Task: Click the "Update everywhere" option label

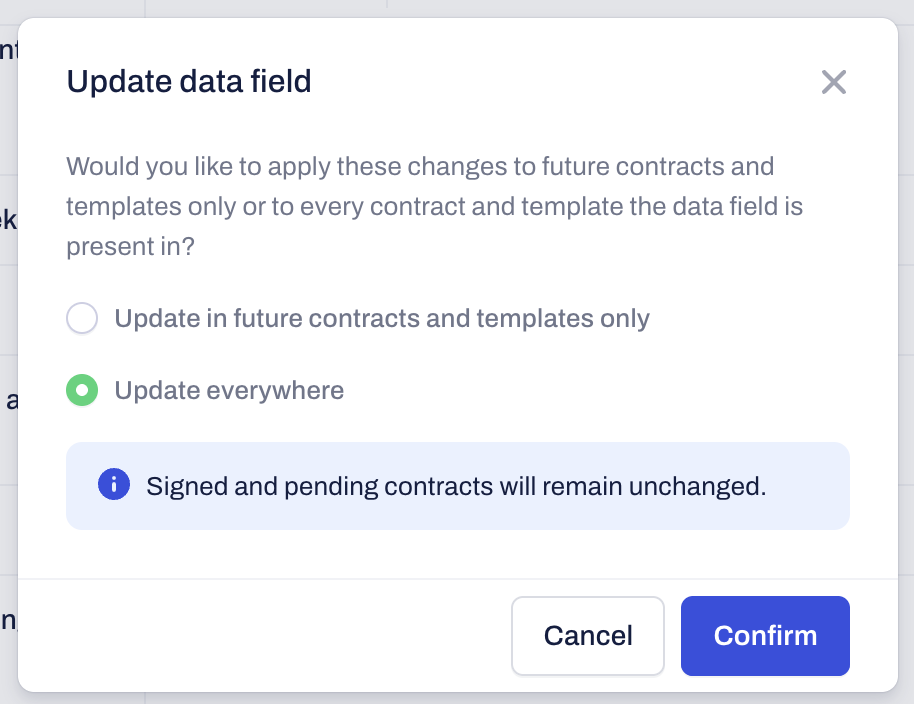Action: point(229,390)
